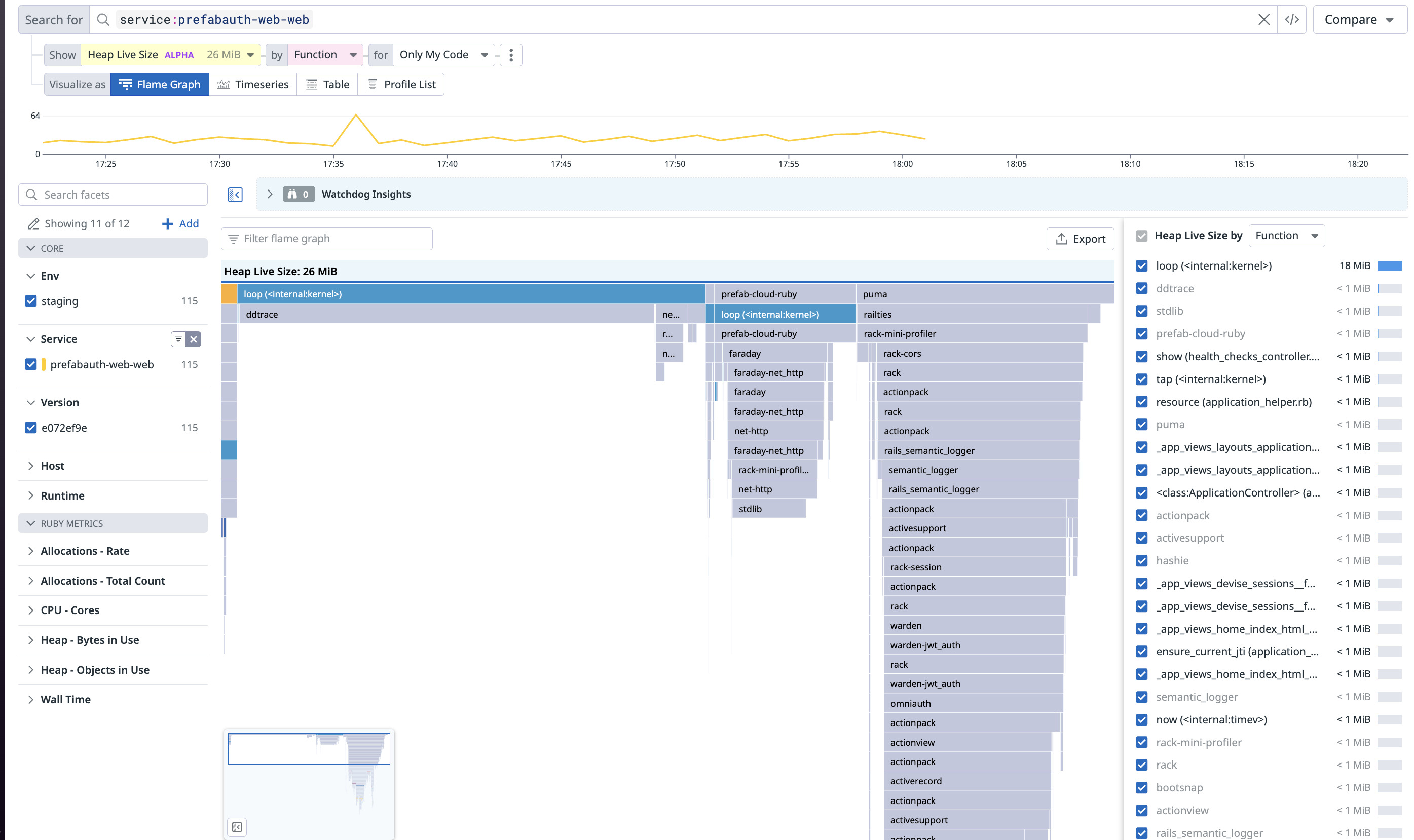This screenshot has height=840, width=1414.
Task: Select the ddtrace flame graph frame
Action: [447, 314]
